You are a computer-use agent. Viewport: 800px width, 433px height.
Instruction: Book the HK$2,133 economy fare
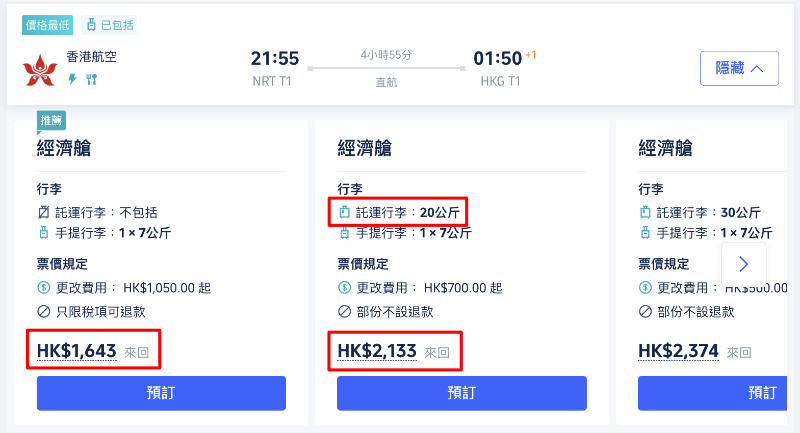click(462, 393)
